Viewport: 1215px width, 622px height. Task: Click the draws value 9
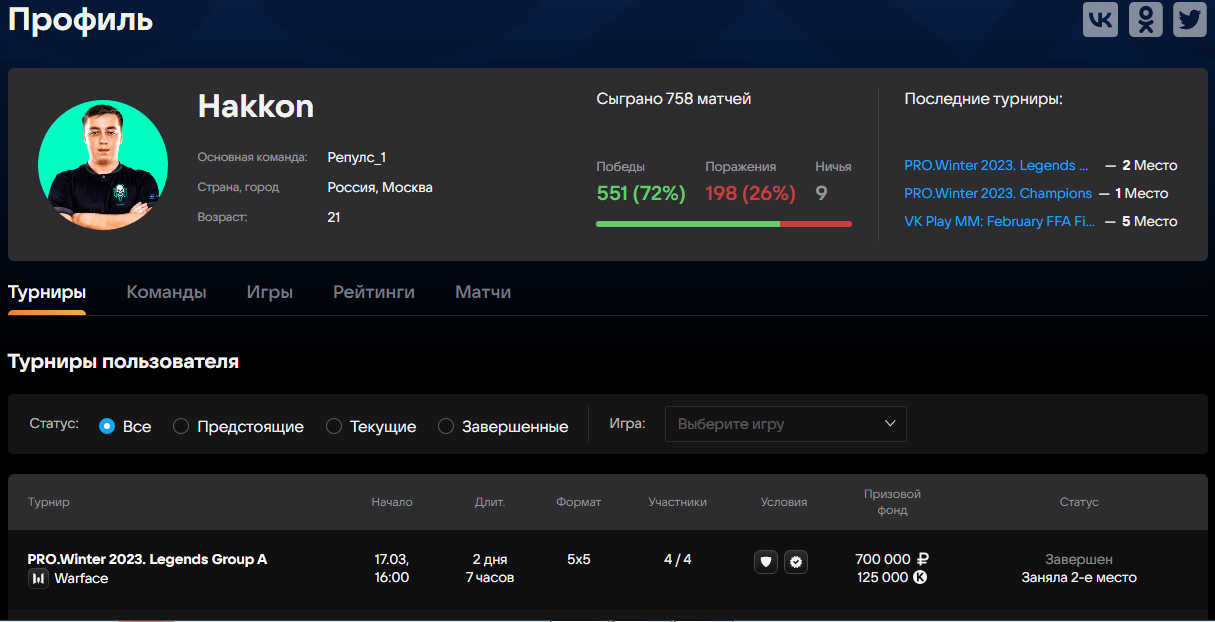tap(821, 193)
